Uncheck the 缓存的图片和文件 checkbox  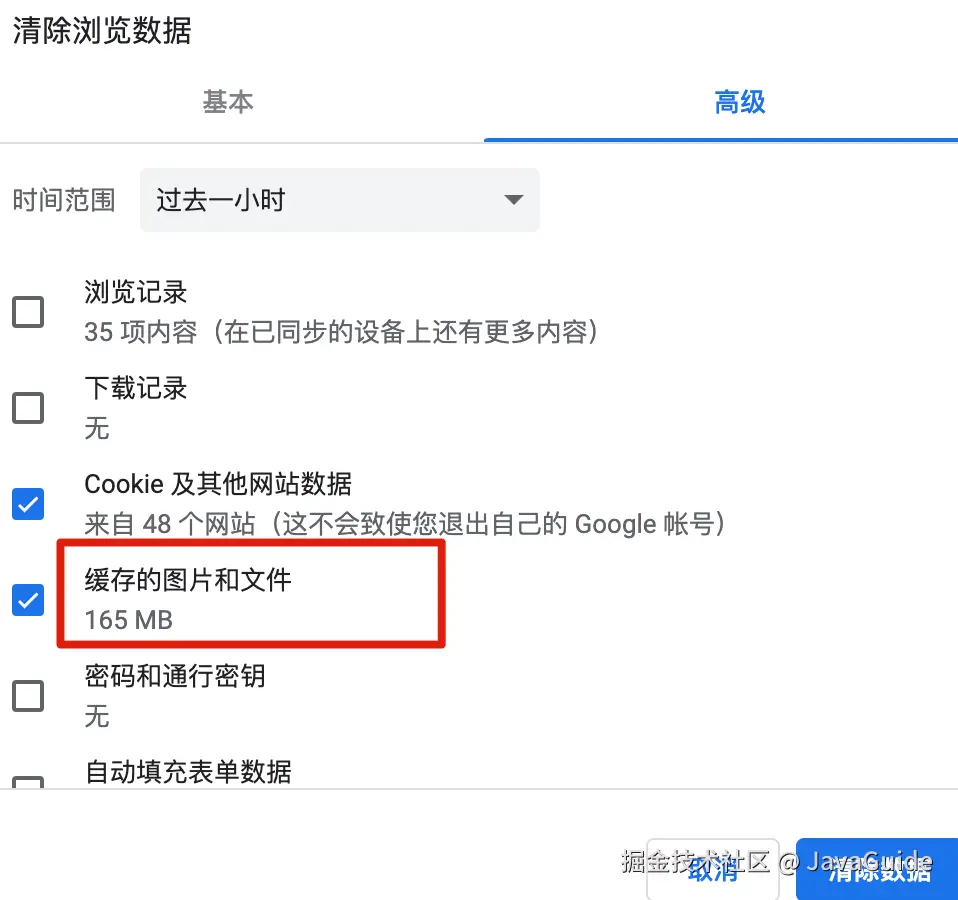pos(28,600)
